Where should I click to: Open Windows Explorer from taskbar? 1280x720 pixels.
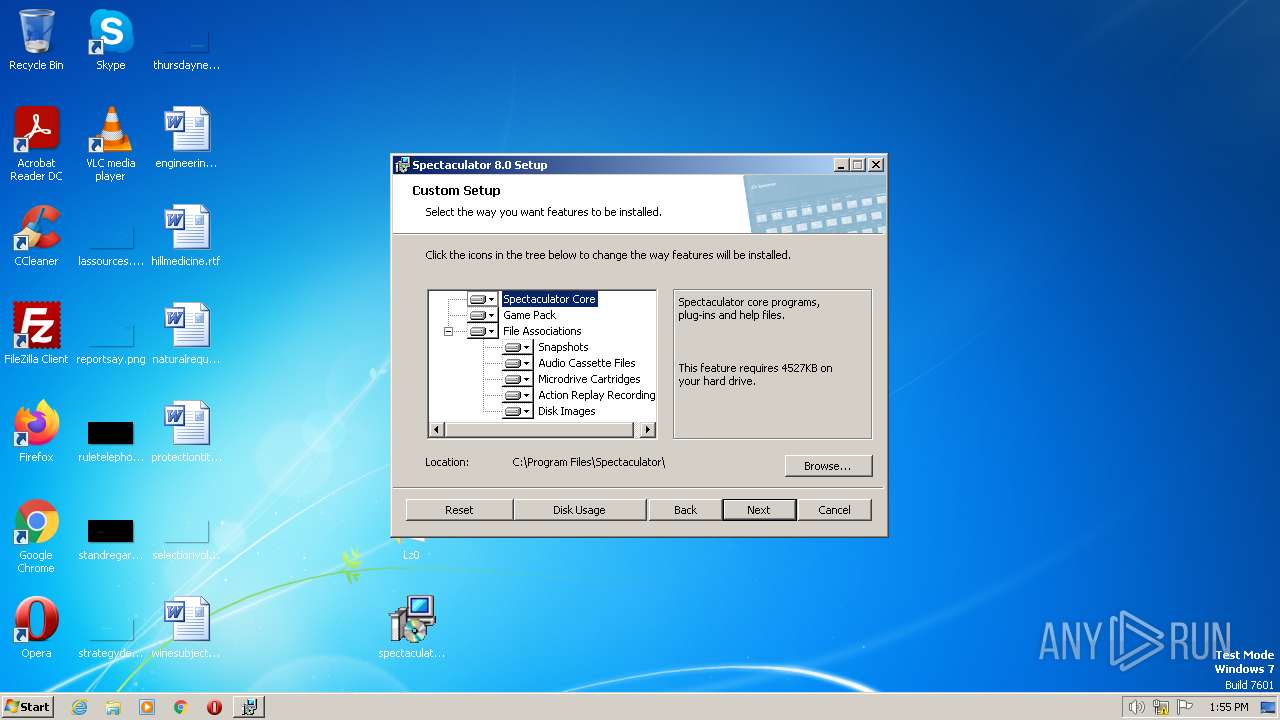point(113,707)
